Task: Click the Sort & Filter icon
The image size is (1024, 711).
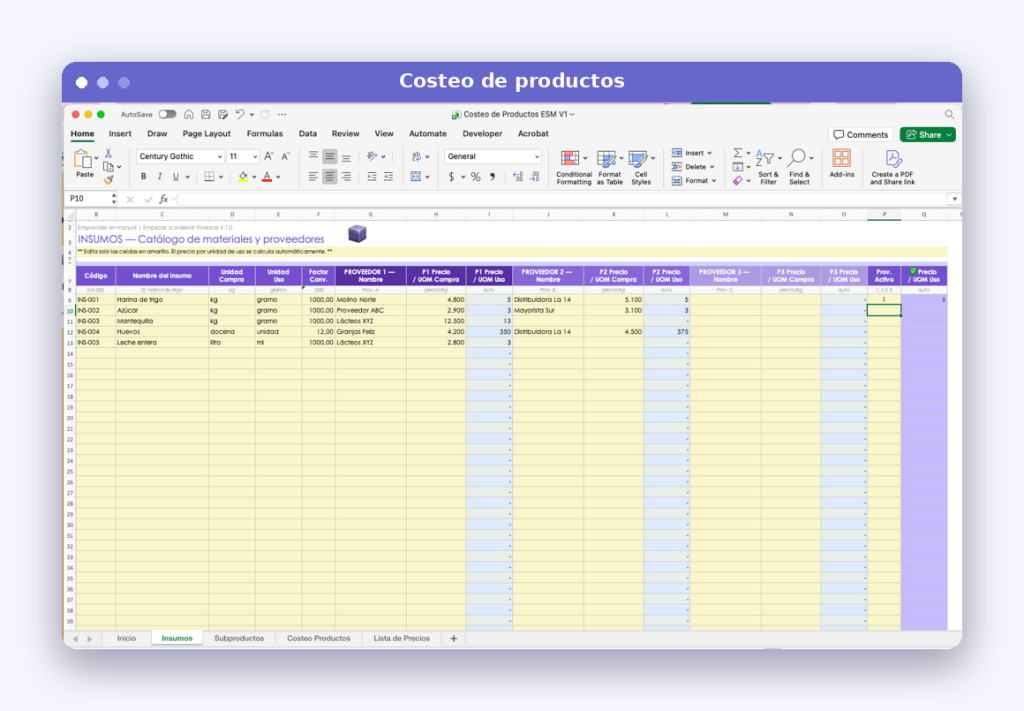Action: (x=765, y=158)
